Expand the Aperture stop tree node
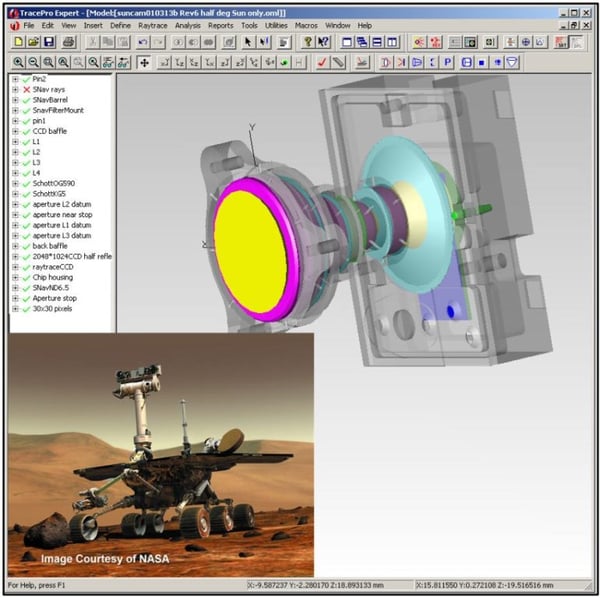600x598 pixels. (15, 298)
